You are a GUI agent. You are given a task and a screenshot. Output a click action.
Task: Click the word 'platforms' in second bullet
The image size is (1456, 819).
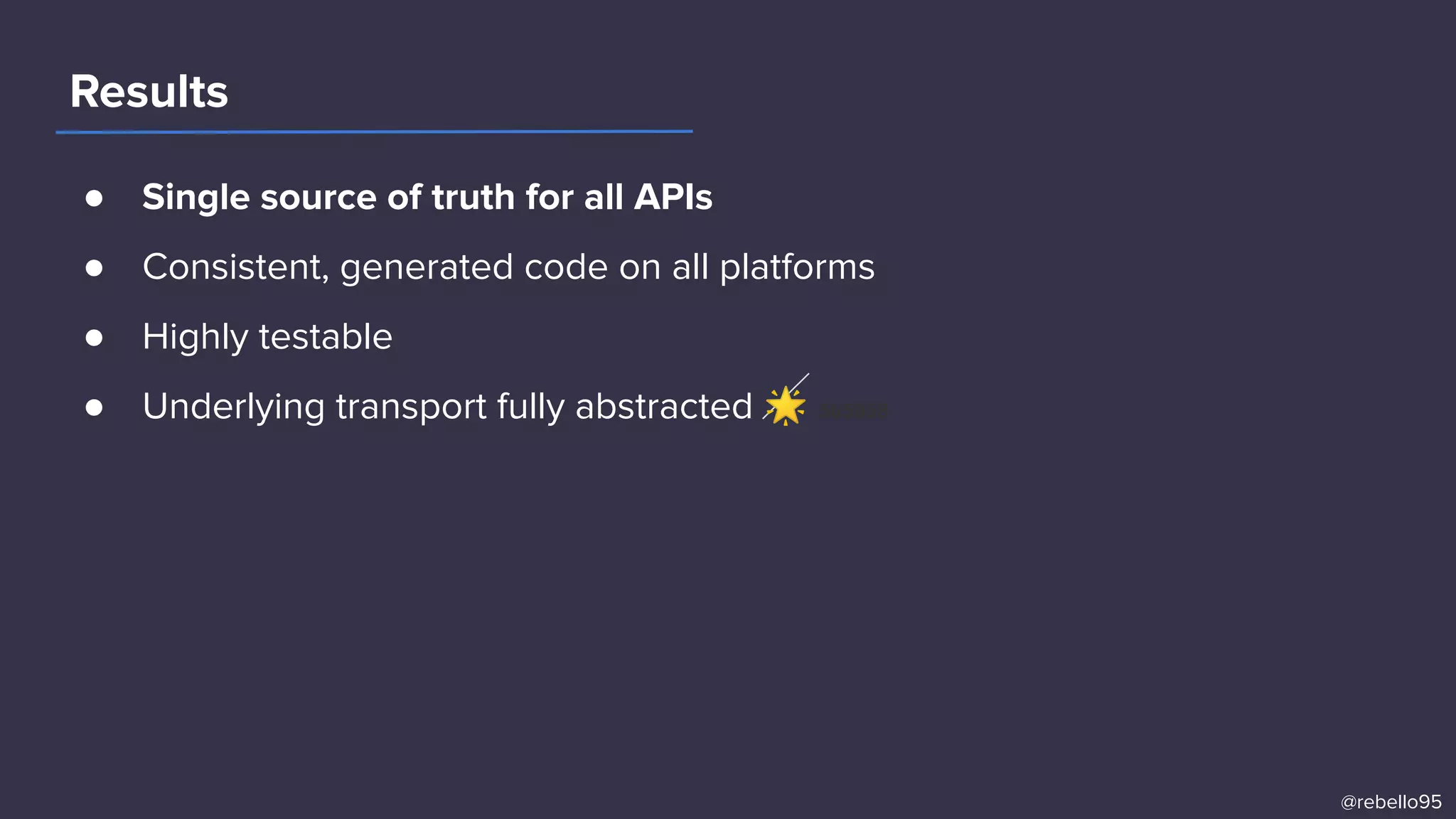click(x=797, y=268)
